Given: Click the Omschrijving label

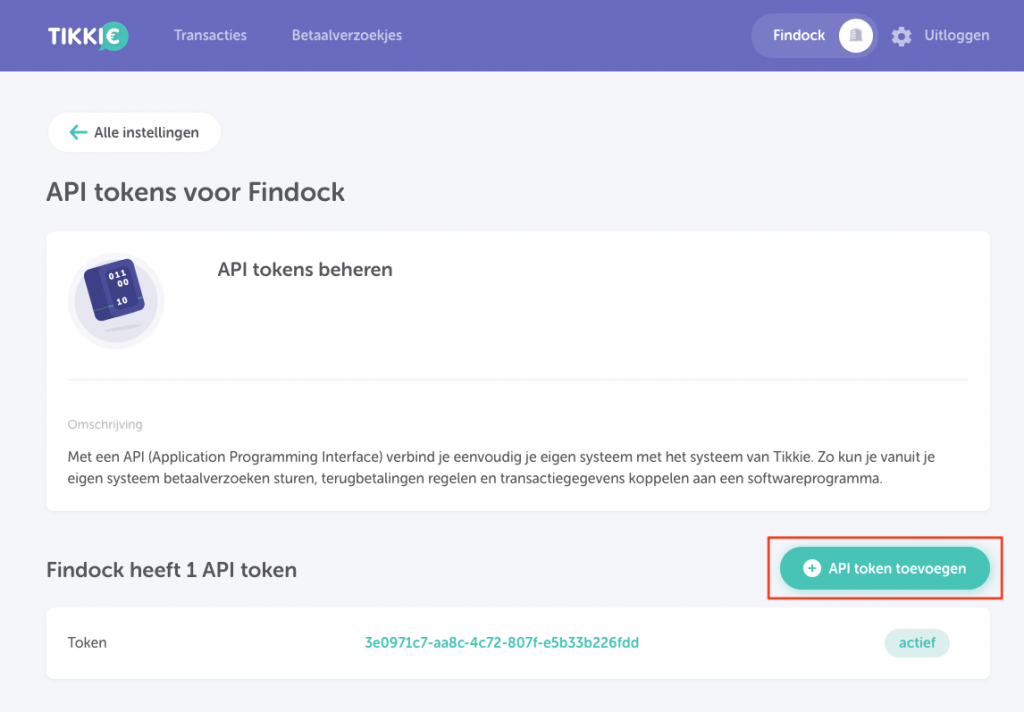Looking at the screenshot, I should 105,424.
